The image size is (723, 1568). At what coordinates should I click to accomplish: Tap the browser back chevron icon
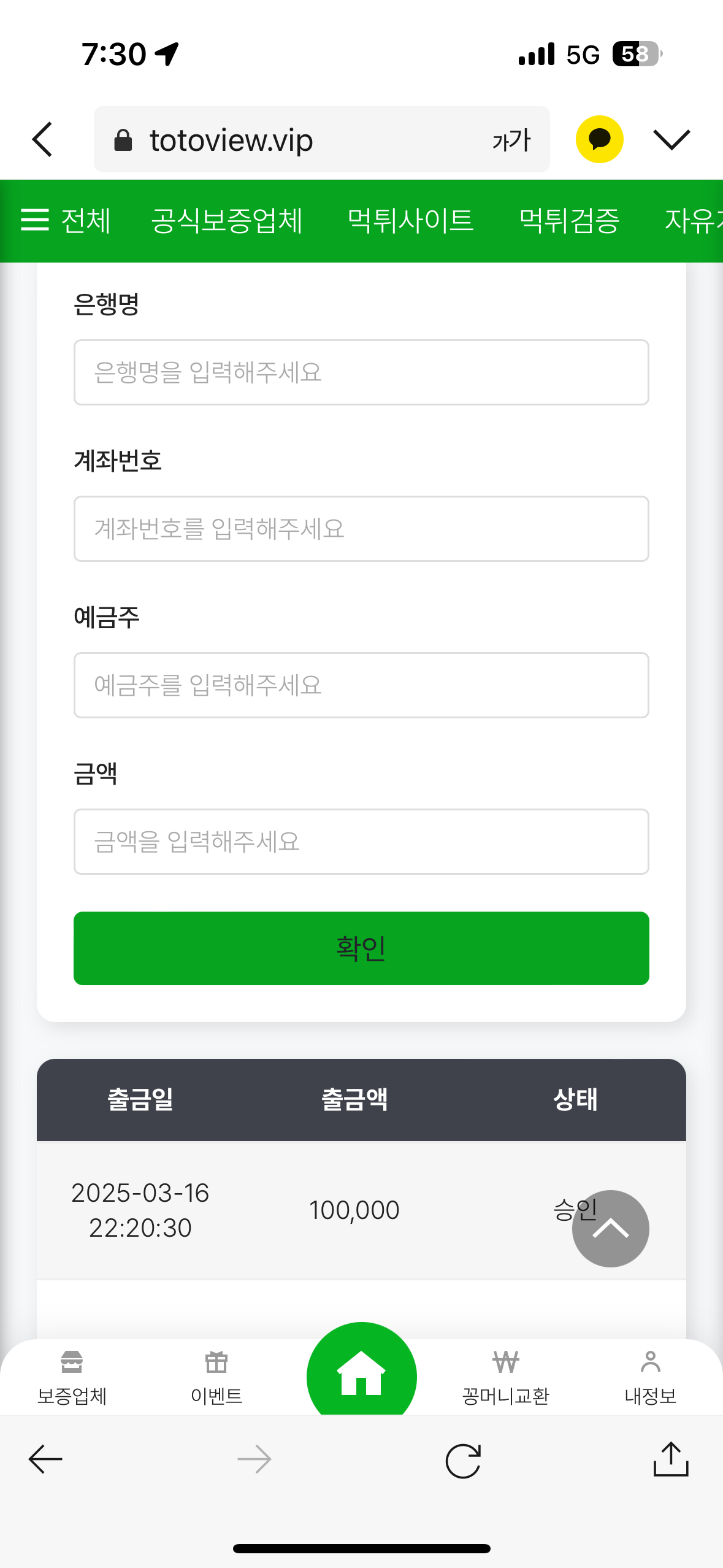(43, 139)
